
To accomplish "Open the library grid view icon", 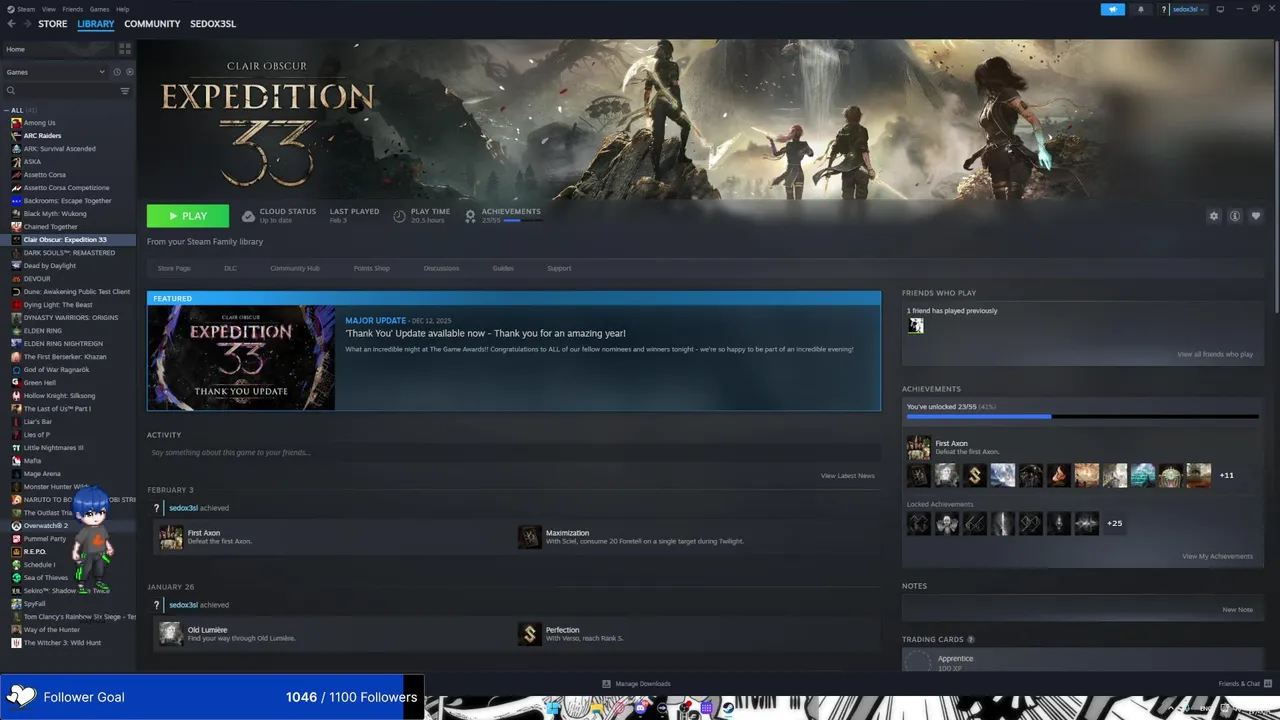I will pos(125,48).
